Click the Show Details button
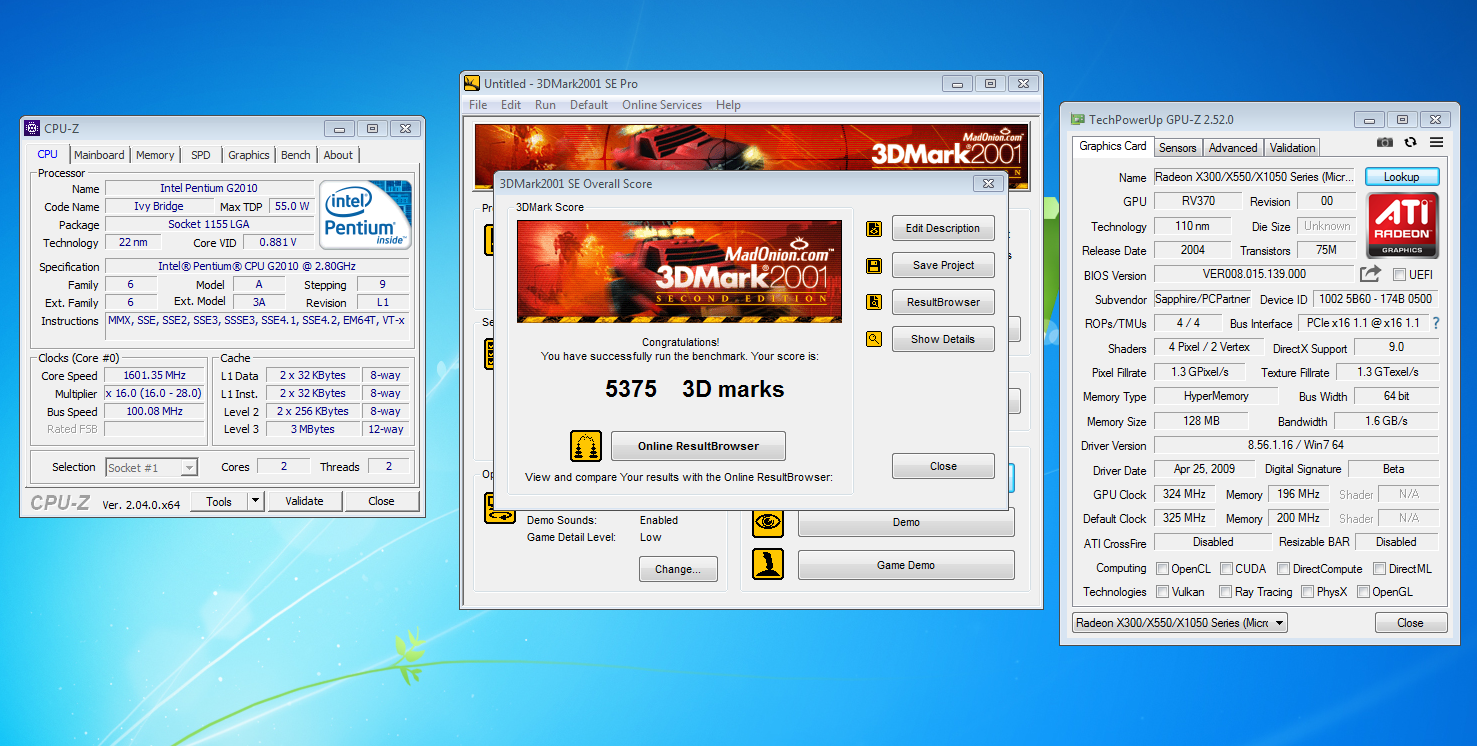The image size is (1477, 746). [943, 339]
